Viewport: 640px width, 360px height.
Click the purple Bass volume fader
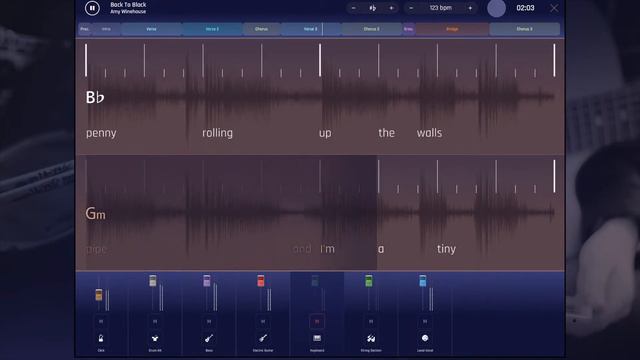(x=207, y=281)
